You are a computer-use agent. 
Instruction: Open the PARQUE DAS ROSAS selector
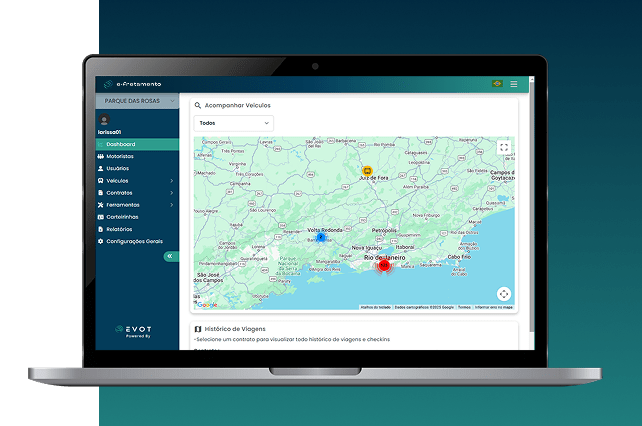[137, 101]
